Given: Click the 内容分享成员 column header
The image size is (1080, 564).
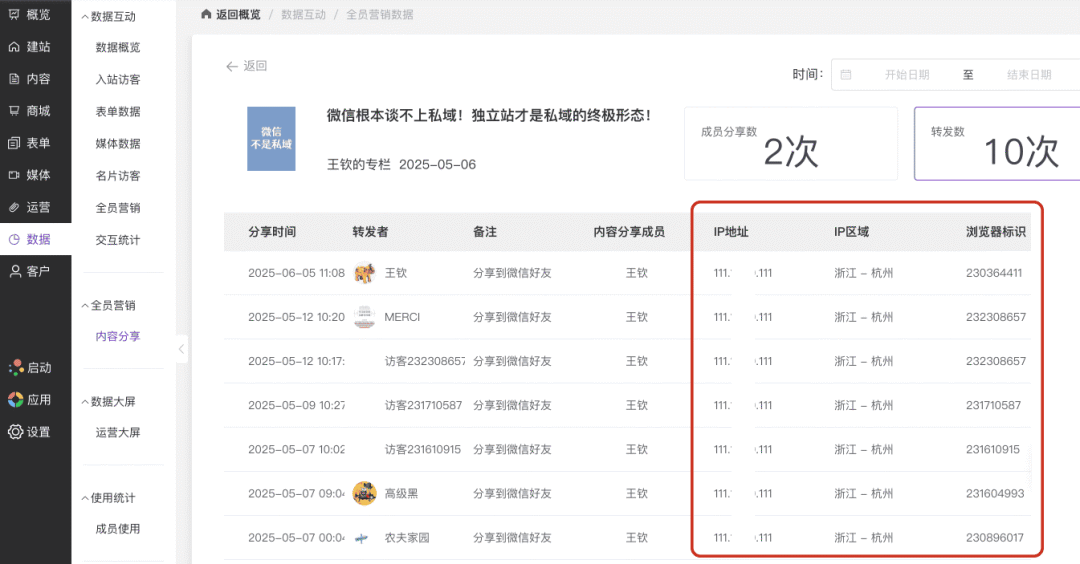Looking at the screenshot, I should (x=629, y=232).
